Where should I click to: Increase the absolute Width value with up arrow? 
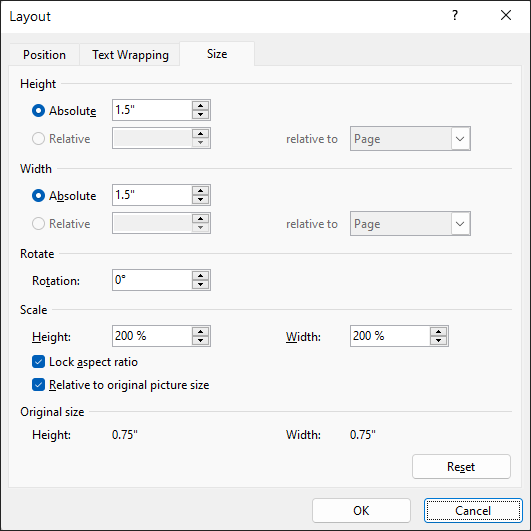click(x=200, y=190)
